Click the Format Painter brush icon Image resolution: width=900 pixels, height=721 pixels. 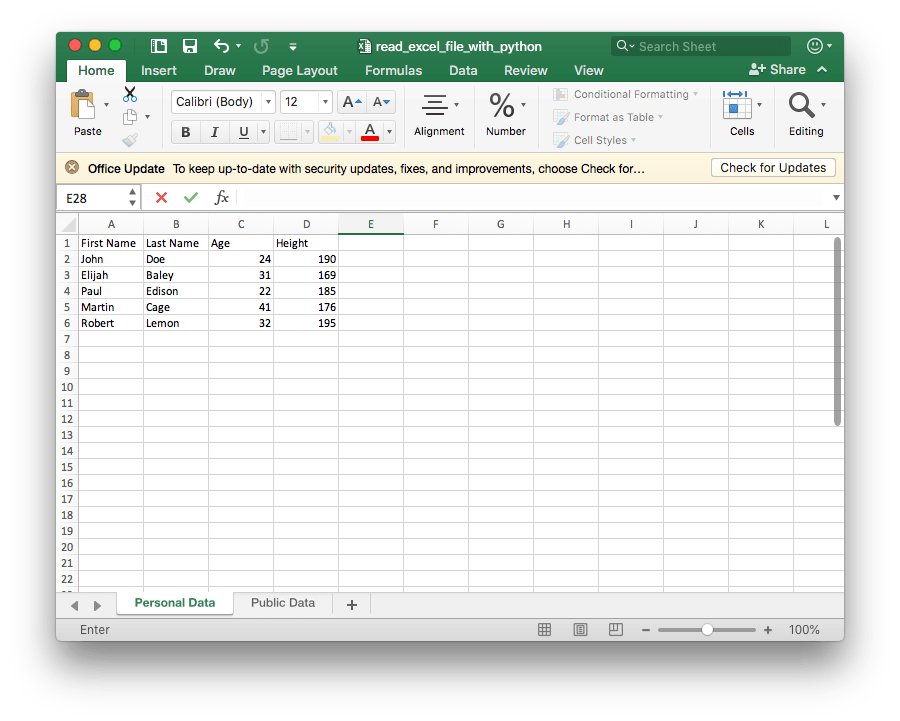[128, 139]
